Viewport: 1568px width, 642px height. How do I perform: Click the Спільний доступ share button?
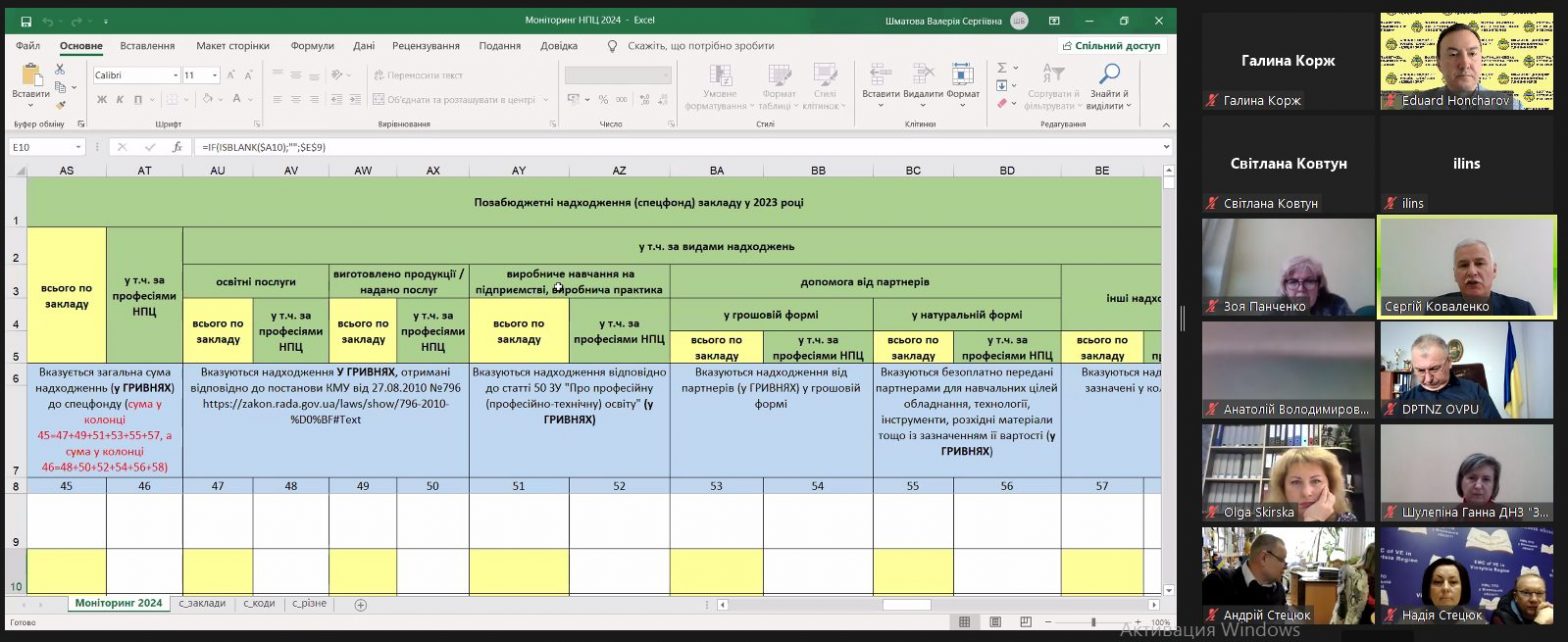[1112, 46]
